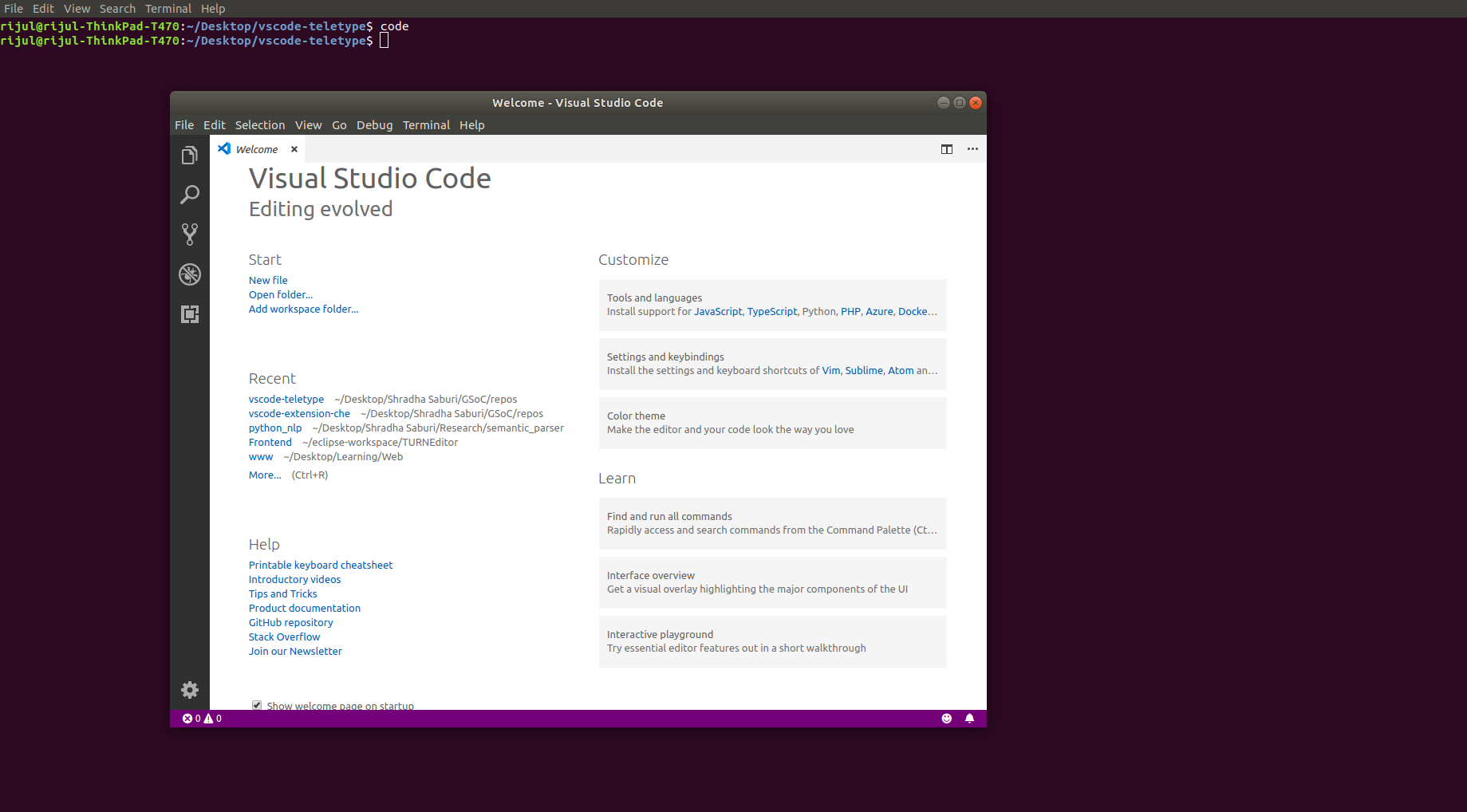Click the Interactive playground card
This screenshot has width=1467, height=812.
tap(773, 641)
